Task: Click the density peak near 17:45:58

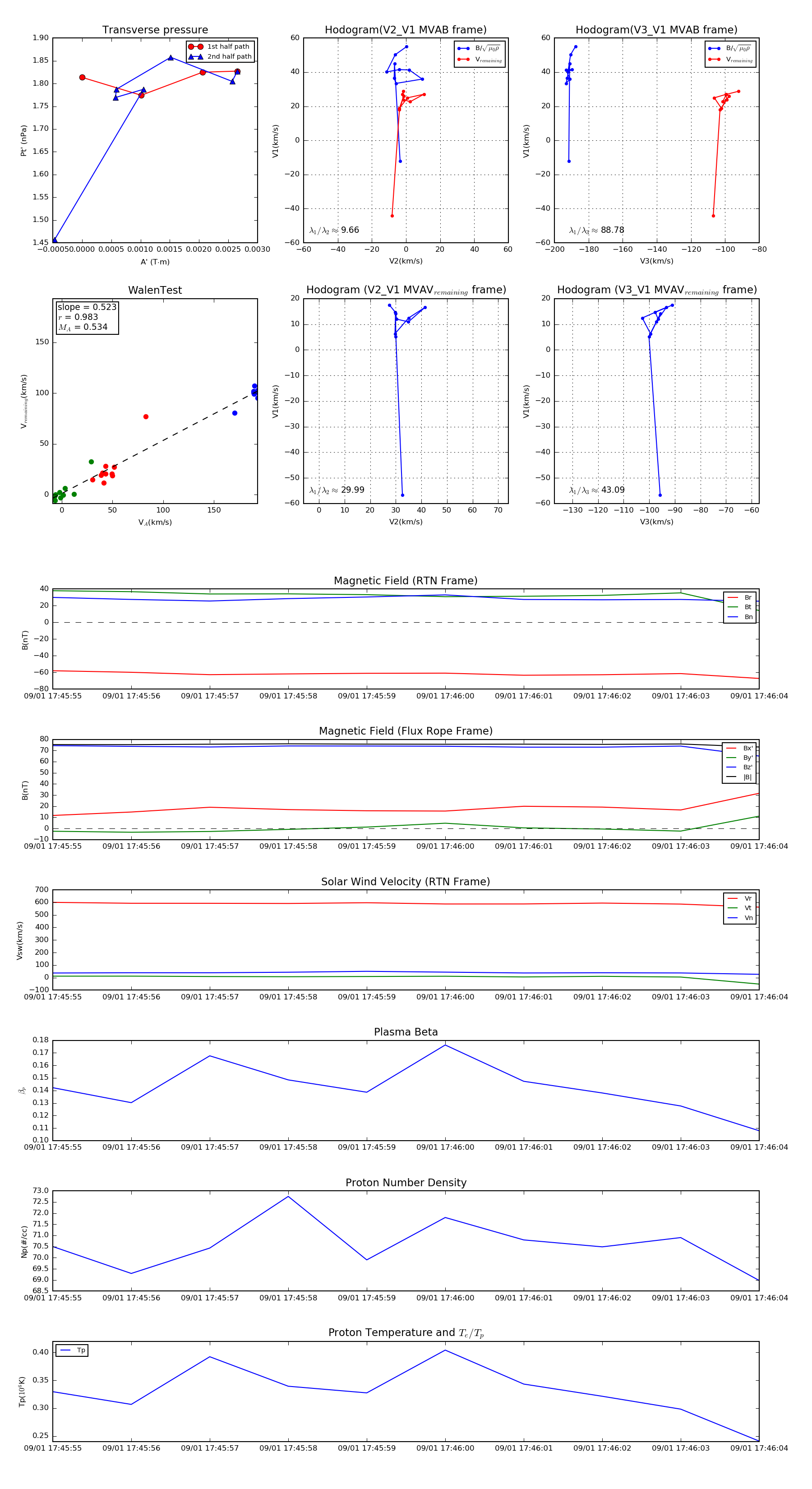Action: point(288,1196)
